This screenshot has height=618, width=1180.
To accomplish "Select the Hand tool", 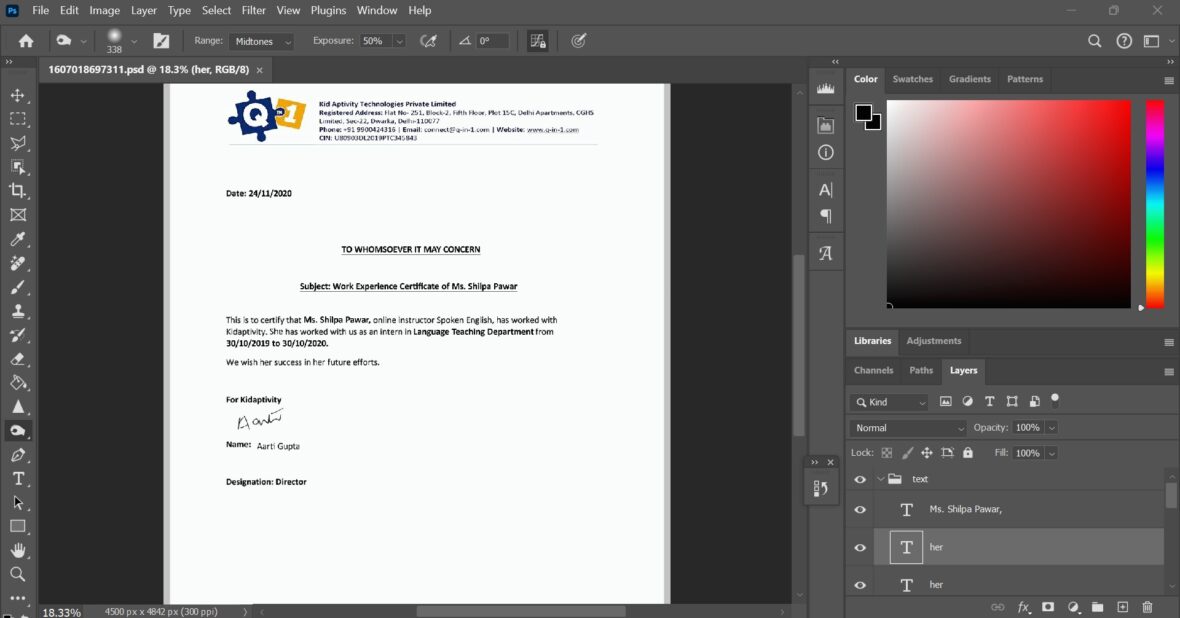I will coord(18,550).
